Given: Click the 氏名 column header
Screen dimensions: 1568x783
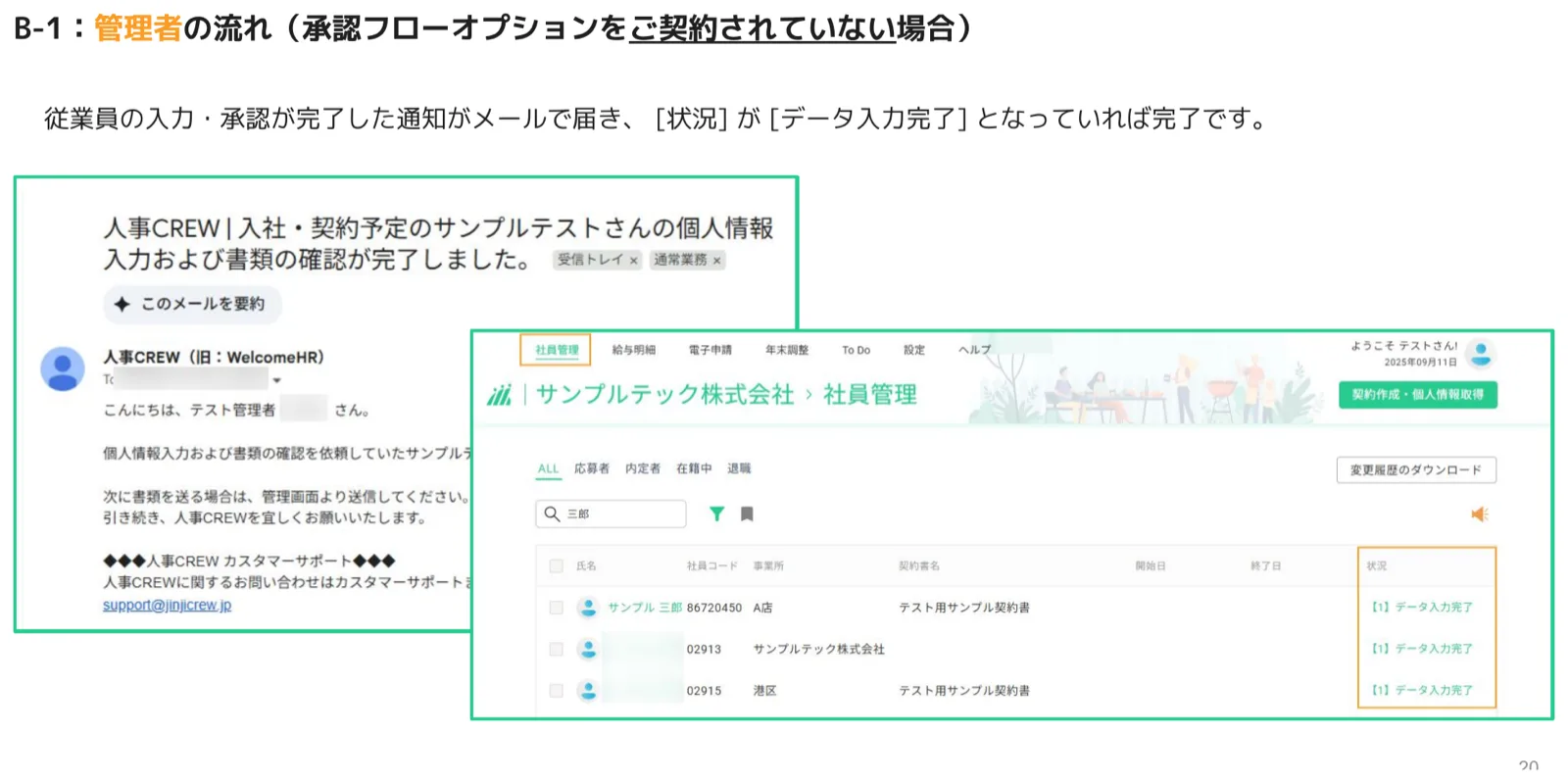Looking at the screenshot, I should click(586, 566).
